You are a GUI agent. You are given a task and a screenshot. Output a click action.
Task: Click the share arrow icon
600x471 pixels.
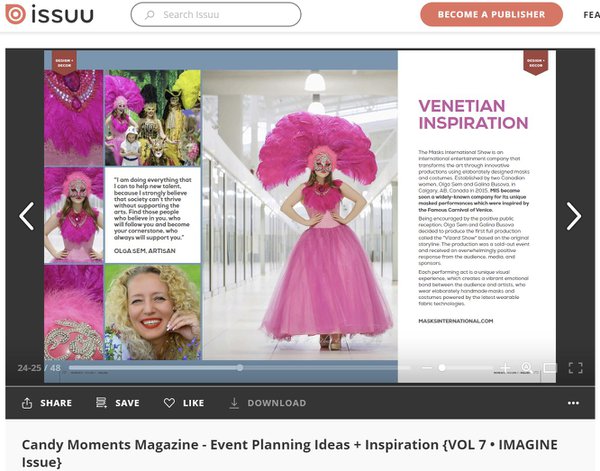[27, 403]
